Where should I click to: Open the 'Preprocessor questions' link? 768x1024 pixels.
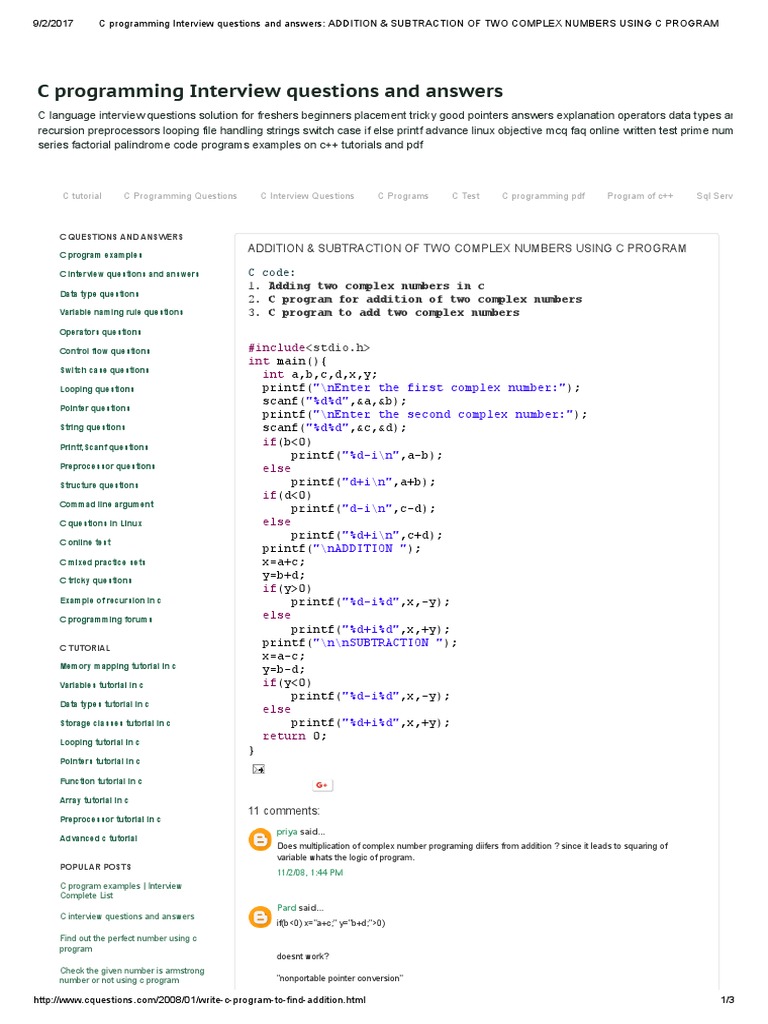pyautogui.click(x=107, y=466)
